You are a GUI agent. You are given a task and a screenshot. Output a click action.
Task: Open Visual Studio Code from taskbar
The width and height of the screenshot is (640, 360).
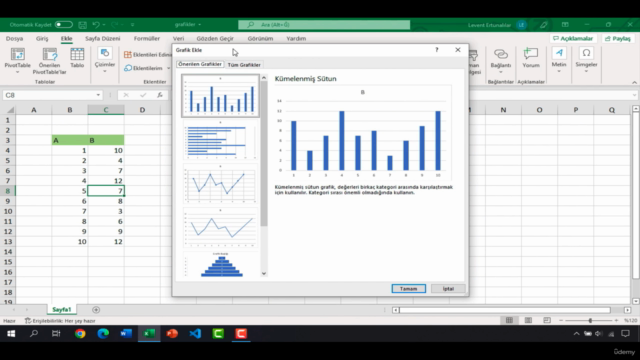(x=195, y=333)
